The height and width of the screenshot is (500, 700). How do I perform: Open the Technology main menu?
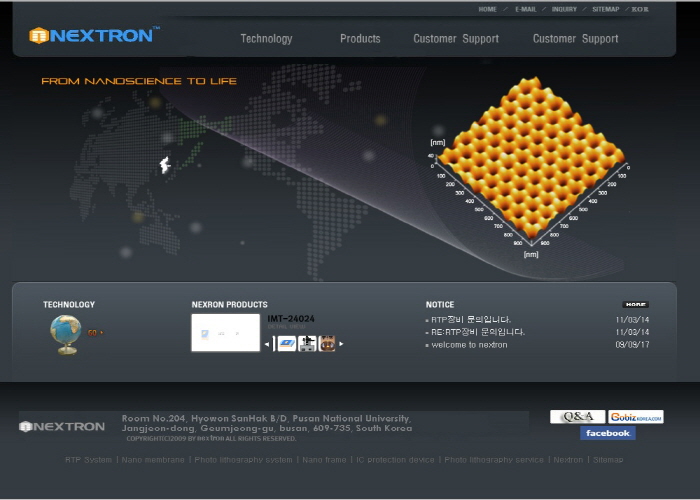(267, 39)
